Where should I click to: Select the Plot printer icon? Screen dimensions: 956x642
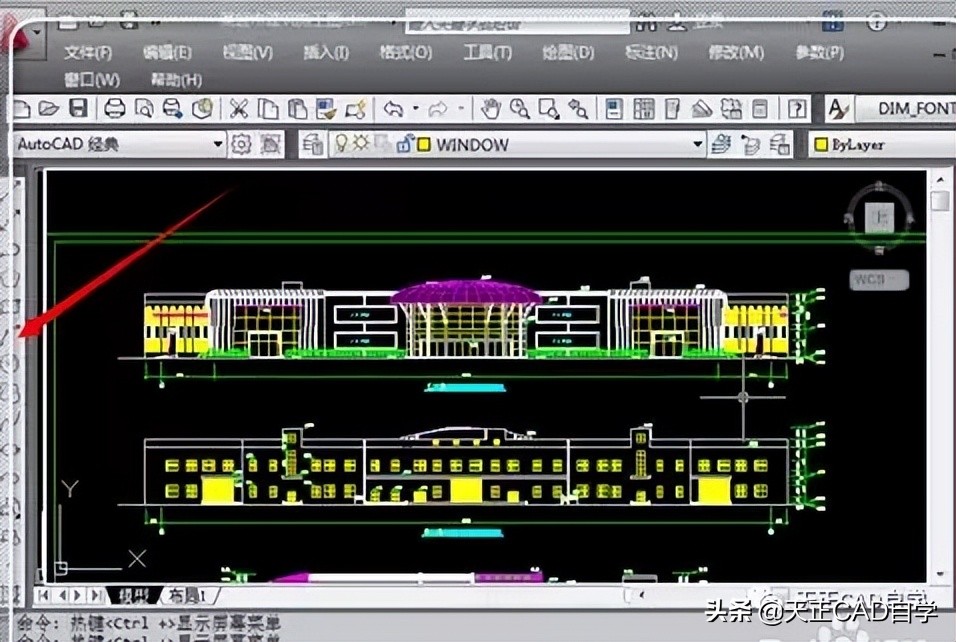113,107
